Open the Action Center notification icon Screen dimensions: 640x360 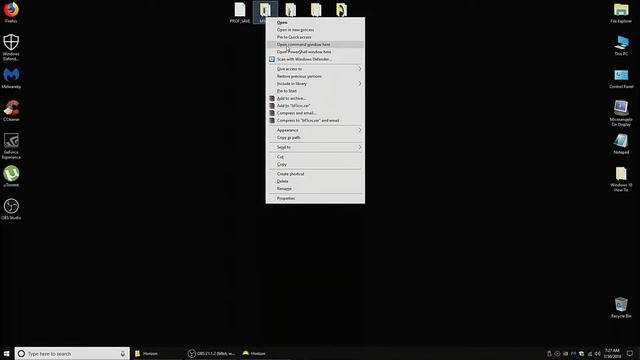(630, 353)
